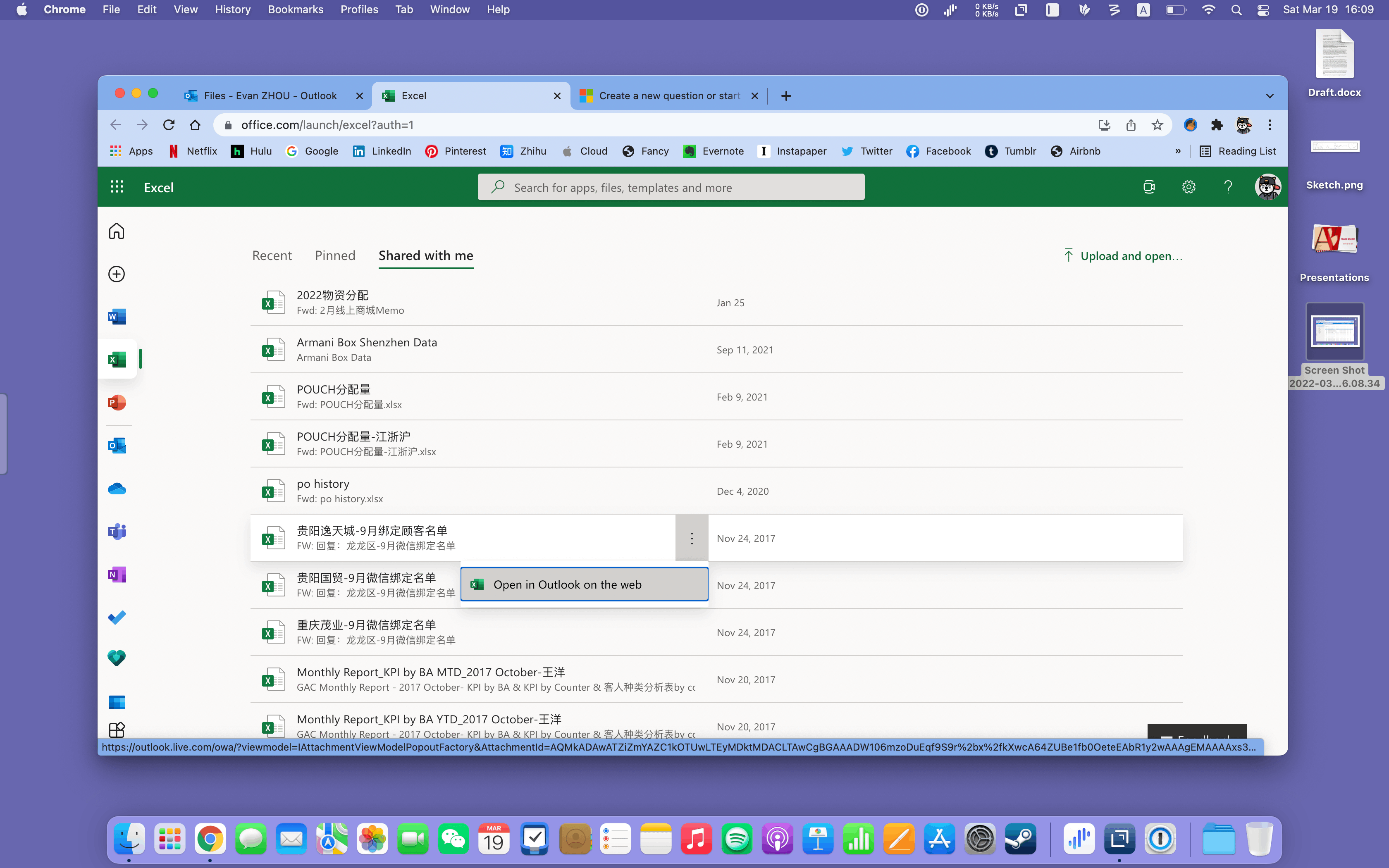Open Chrome three-dot menu
Image resolution: width=1389 pixels, height=868 pixels.
tap(1270, 124)
